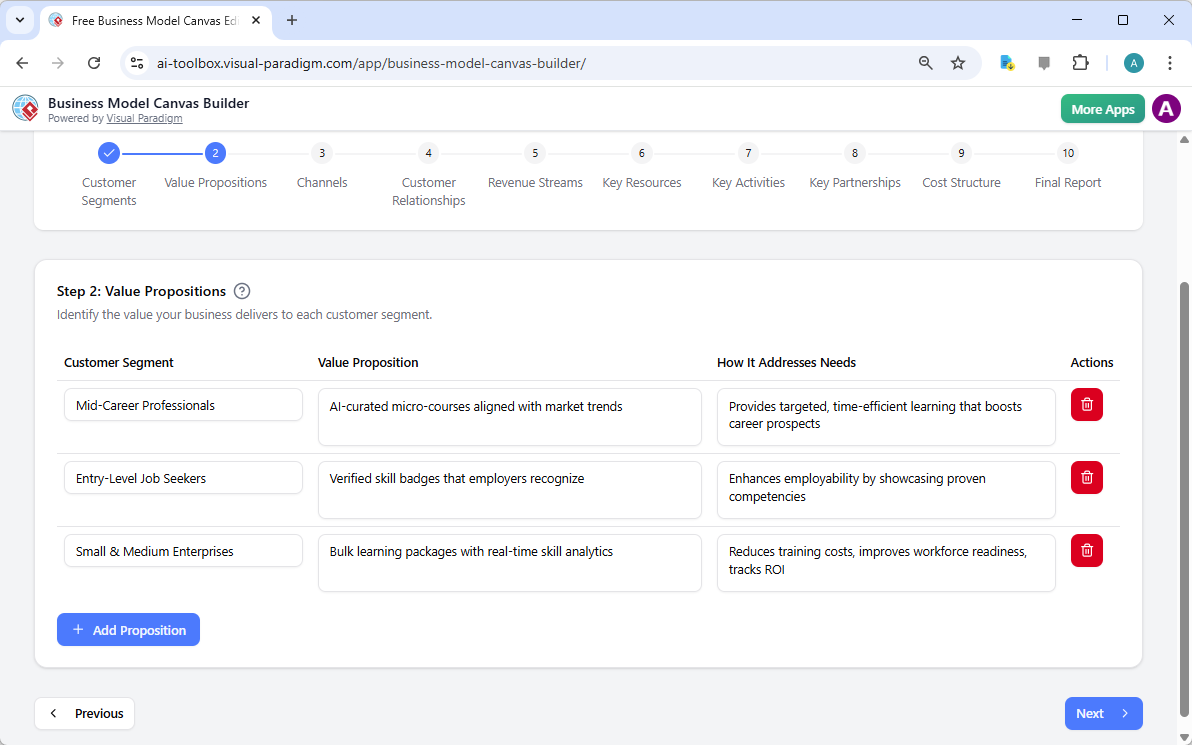The width and height of the screenshot is (1192, 745).
Task: Click the Visual Paradigm logo icon
Action: tap(24, 108)
